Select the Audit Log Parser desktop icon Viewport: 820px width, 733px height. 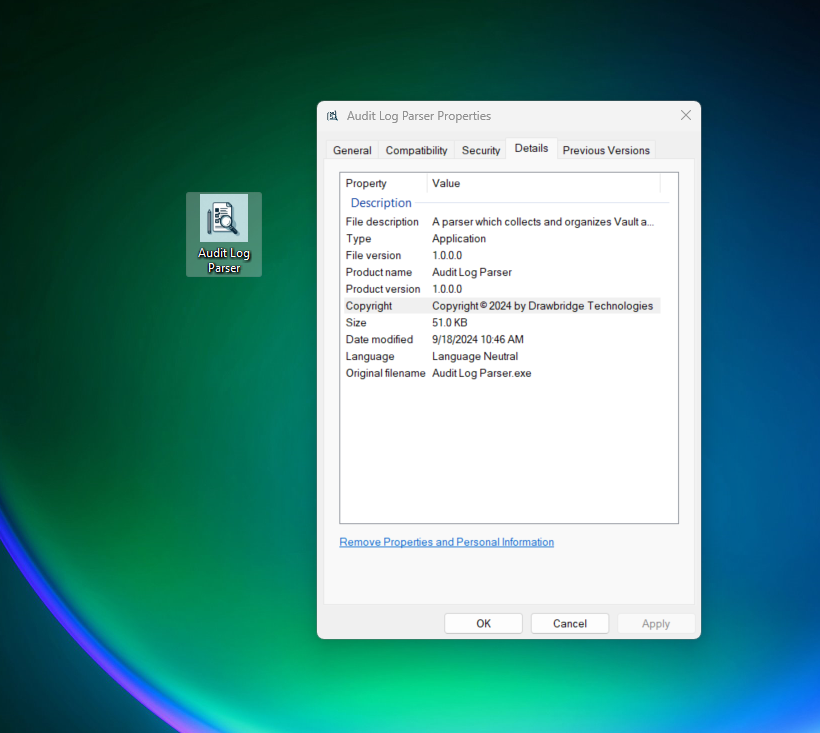click(x=224, y=234)
